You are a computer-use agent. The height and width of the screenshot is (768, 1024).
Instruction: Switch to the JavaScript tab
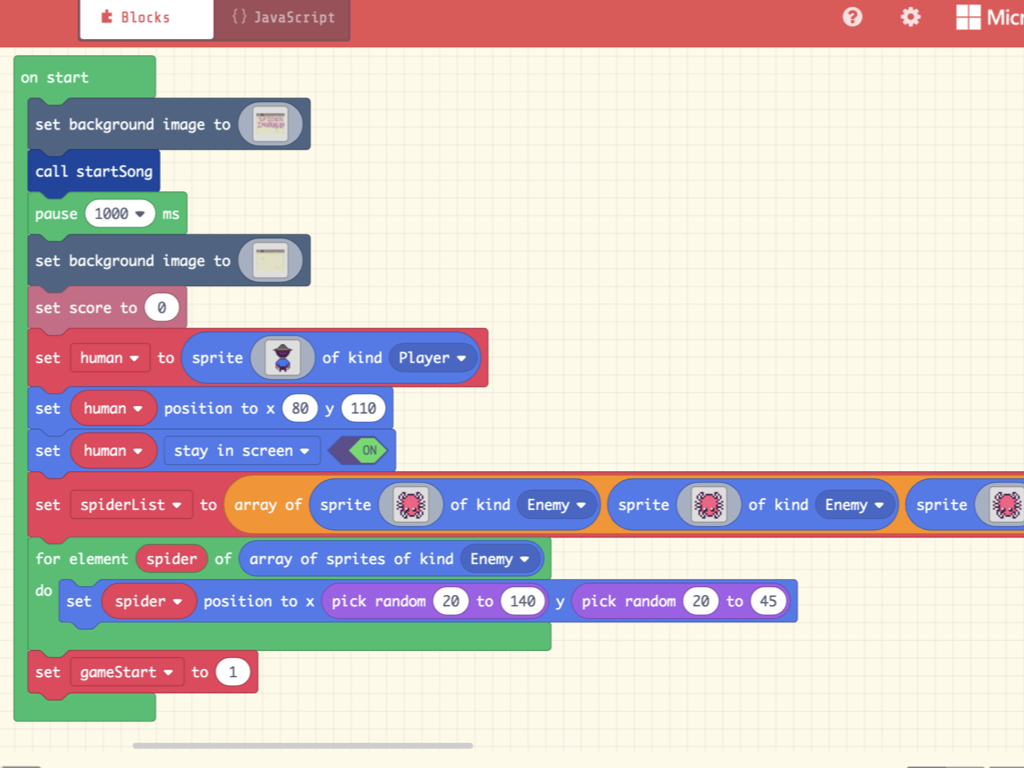tap(283, 18)
